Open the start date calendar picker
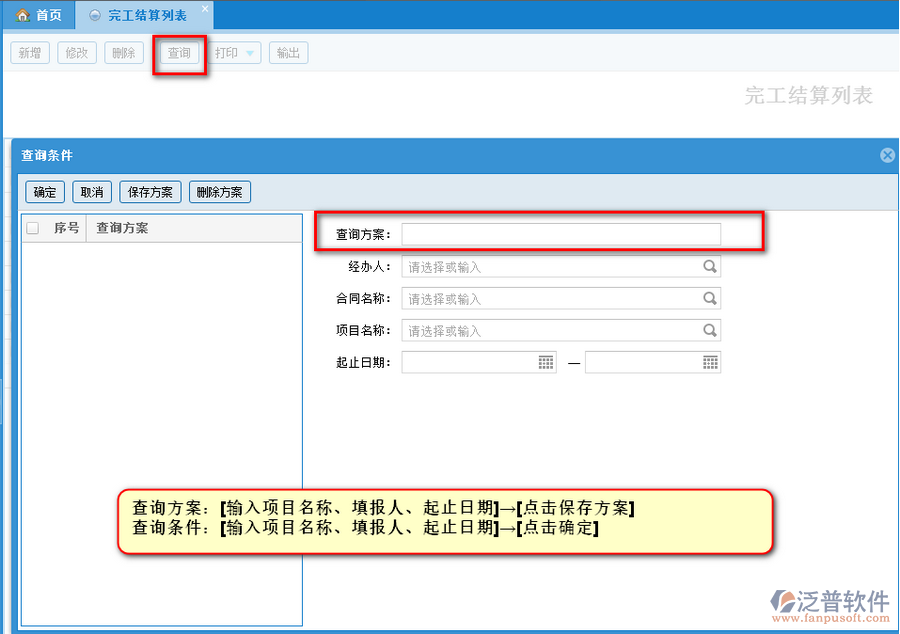 tap(546, 363)
